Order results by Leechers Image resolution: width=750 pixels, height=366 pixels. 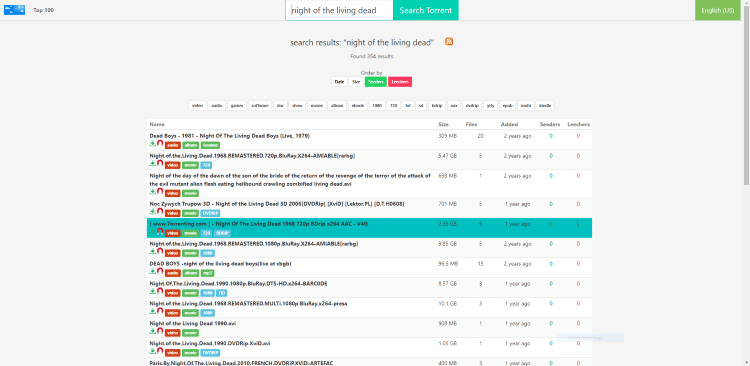click(400, 82)
